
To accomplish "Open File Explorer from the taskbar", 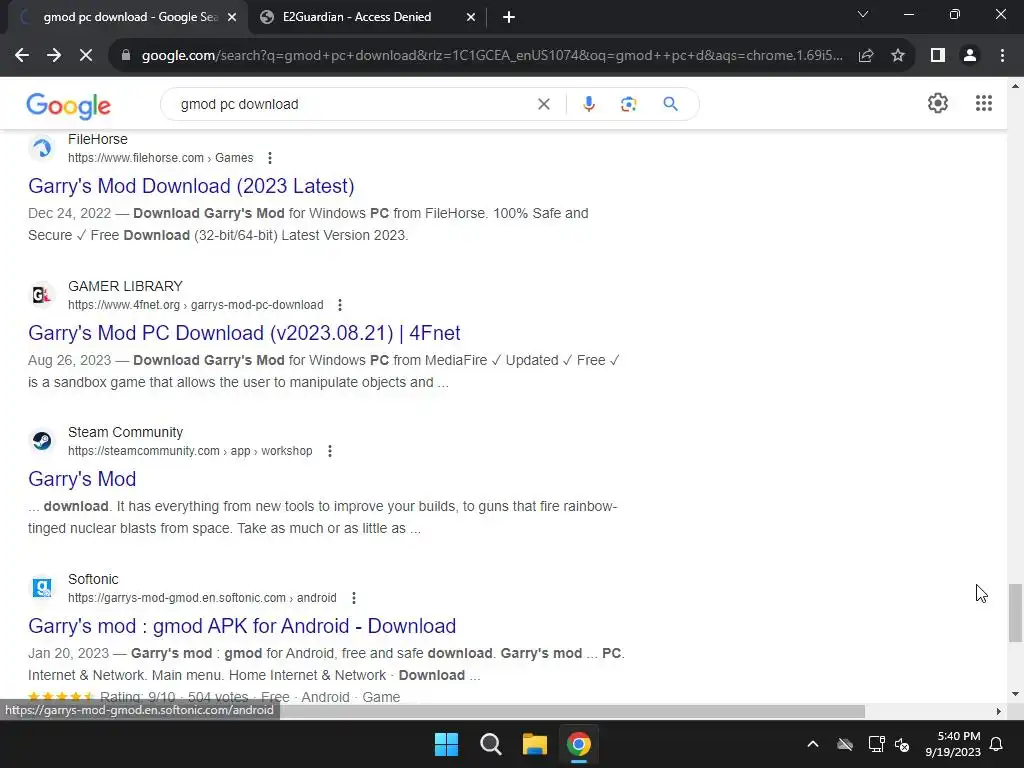I will point(534,744).
